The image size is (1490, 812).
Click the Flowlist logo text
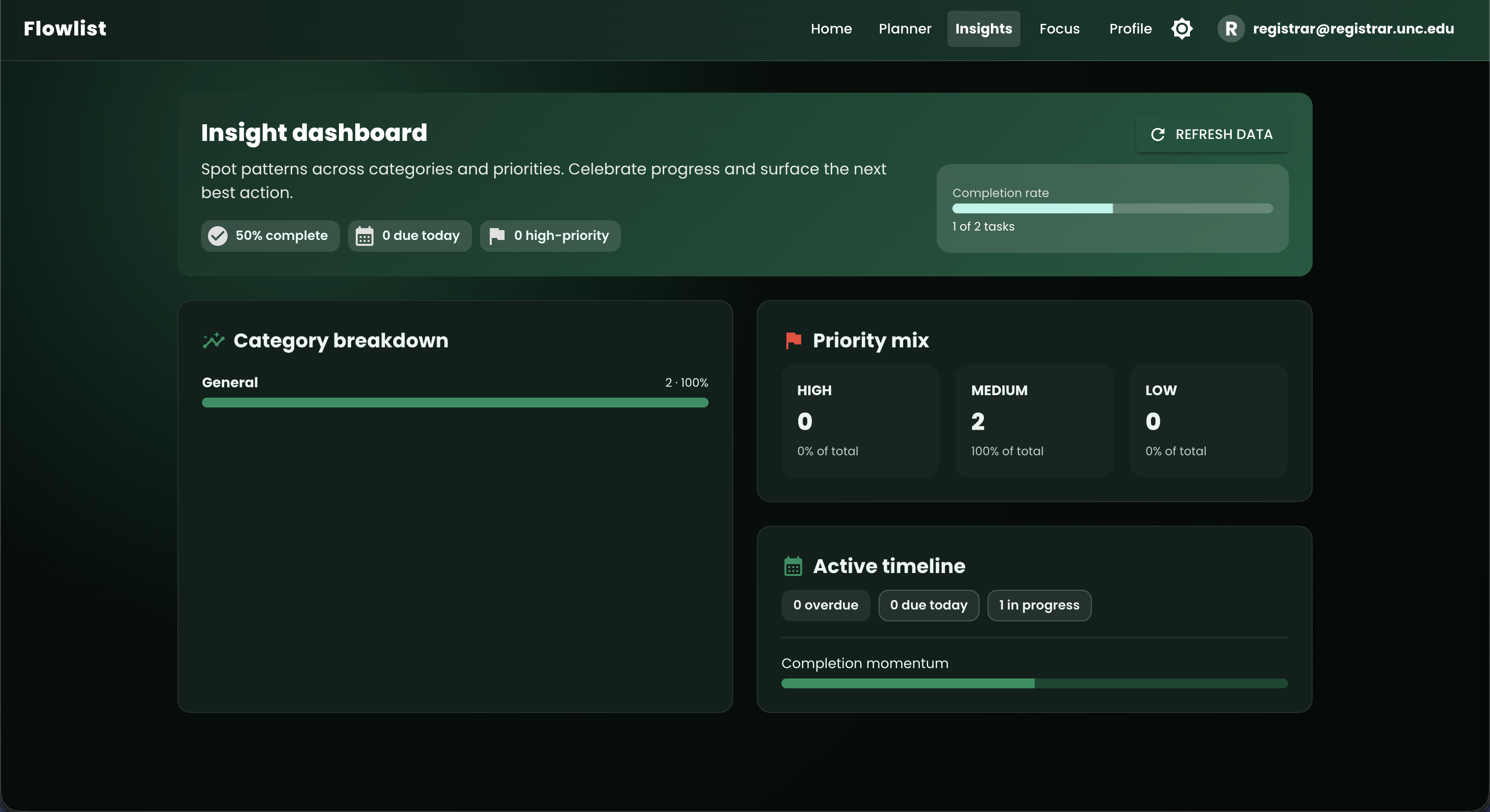click(x=65, y=28)
